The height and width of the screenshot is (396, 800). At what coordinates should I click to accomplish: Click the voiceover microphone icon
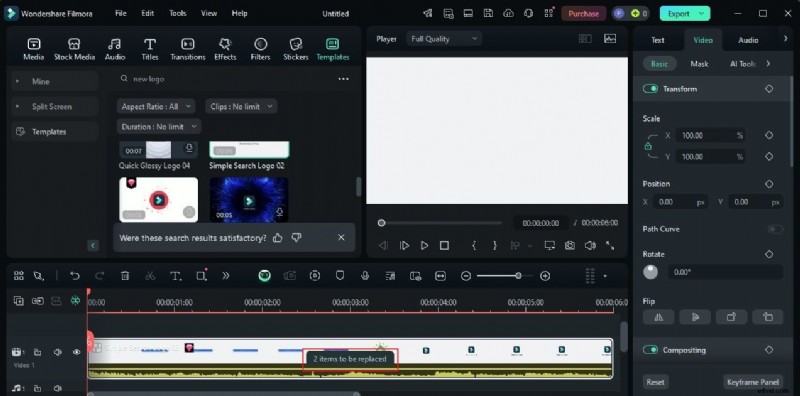365,276
